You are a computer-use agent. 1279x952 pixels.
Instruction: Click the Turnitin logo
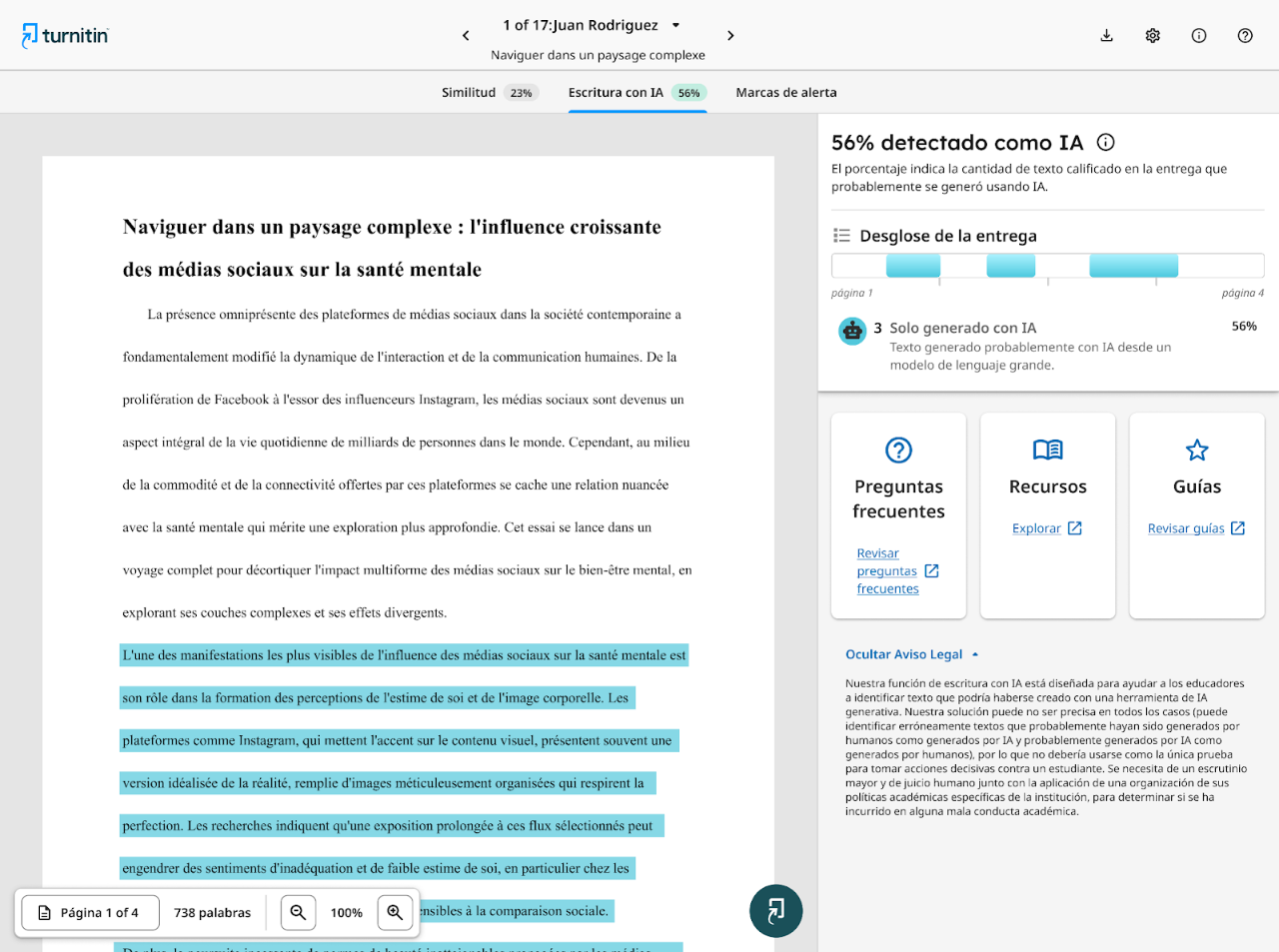tap(64, 35)
